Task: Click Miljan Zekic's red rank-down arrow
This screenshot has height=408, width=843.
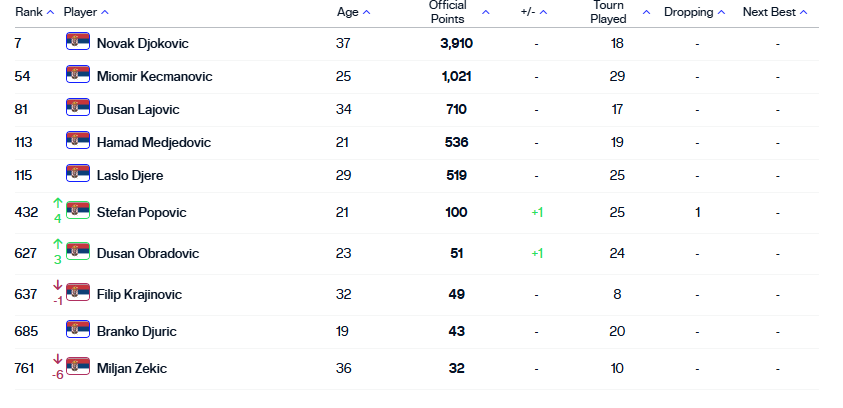Action: pyautogui.click(x=57, y=360)
